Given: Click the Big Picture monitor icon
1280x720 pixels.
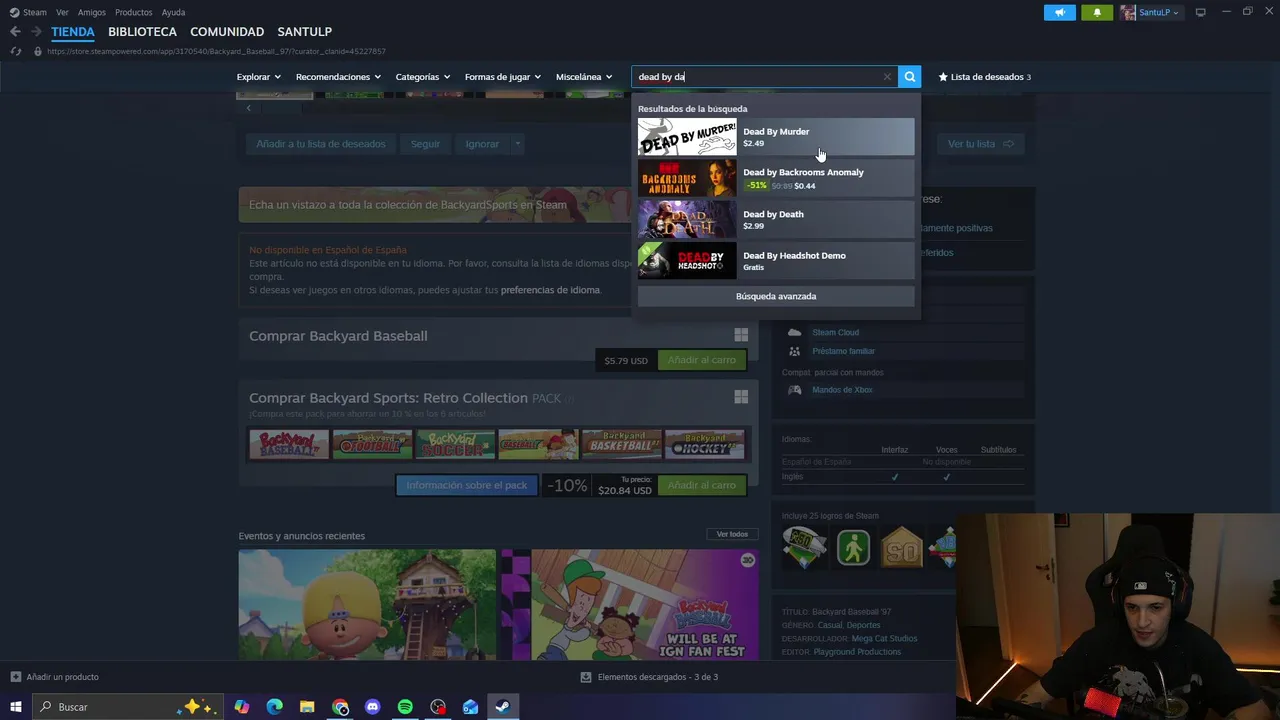Looking at the screenshot, I should 1201,12.
